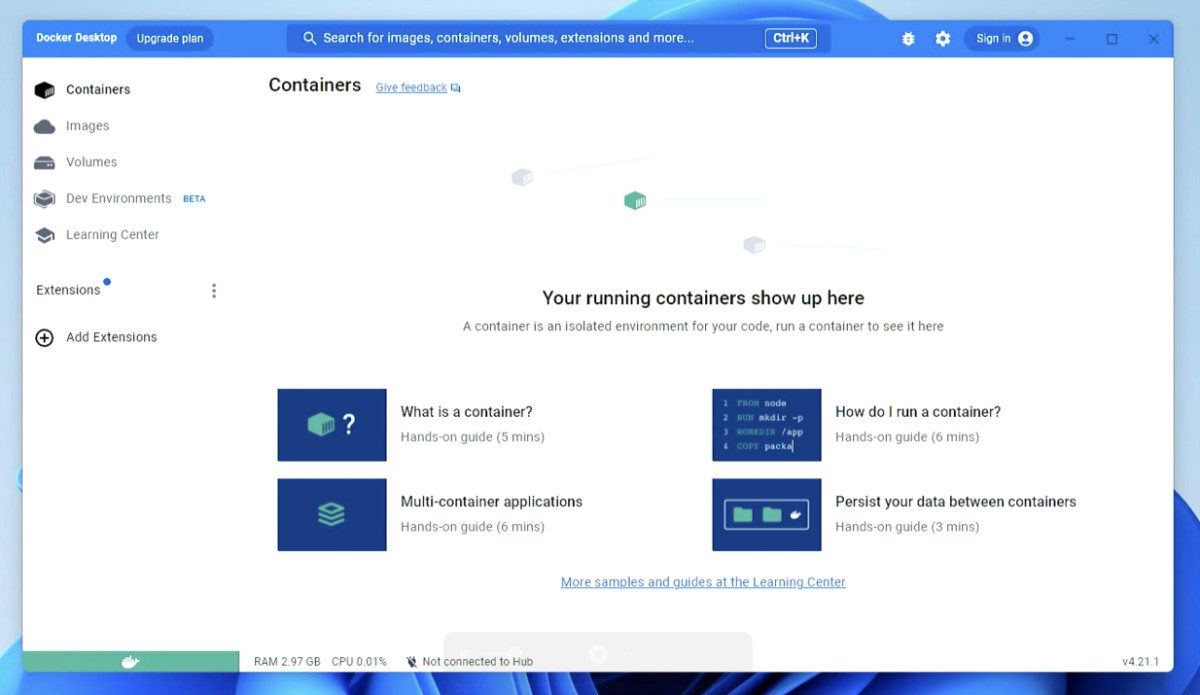Click the 'What is a container?' thumbnail

(x=332, y=425)
